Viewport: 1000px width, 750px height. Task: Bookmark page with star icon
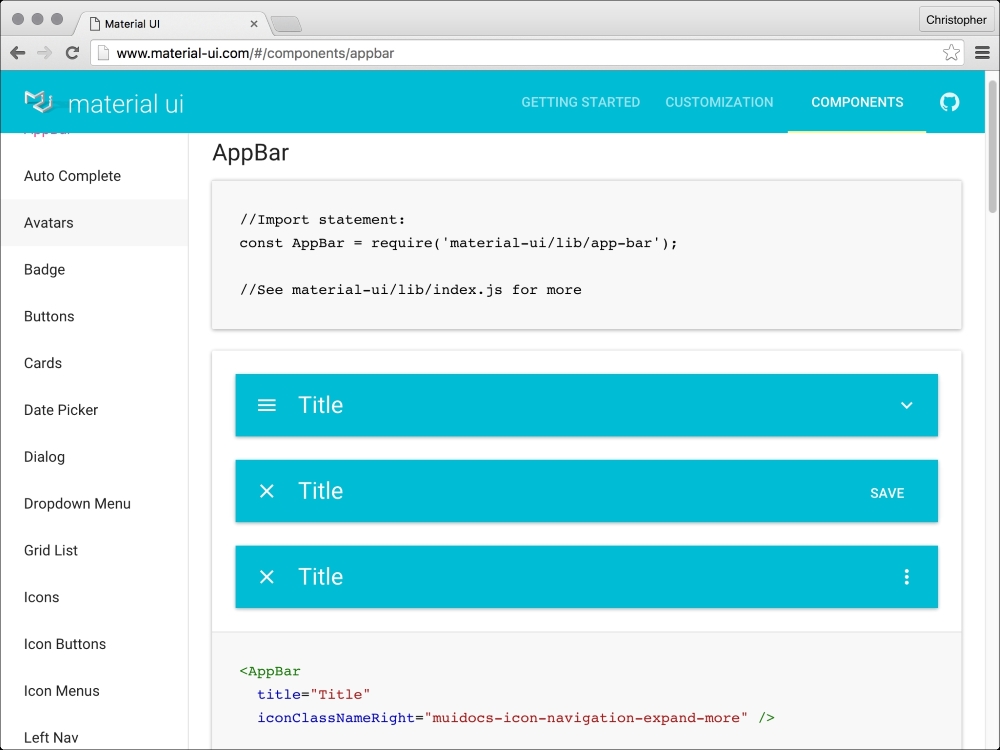point(951,53)
